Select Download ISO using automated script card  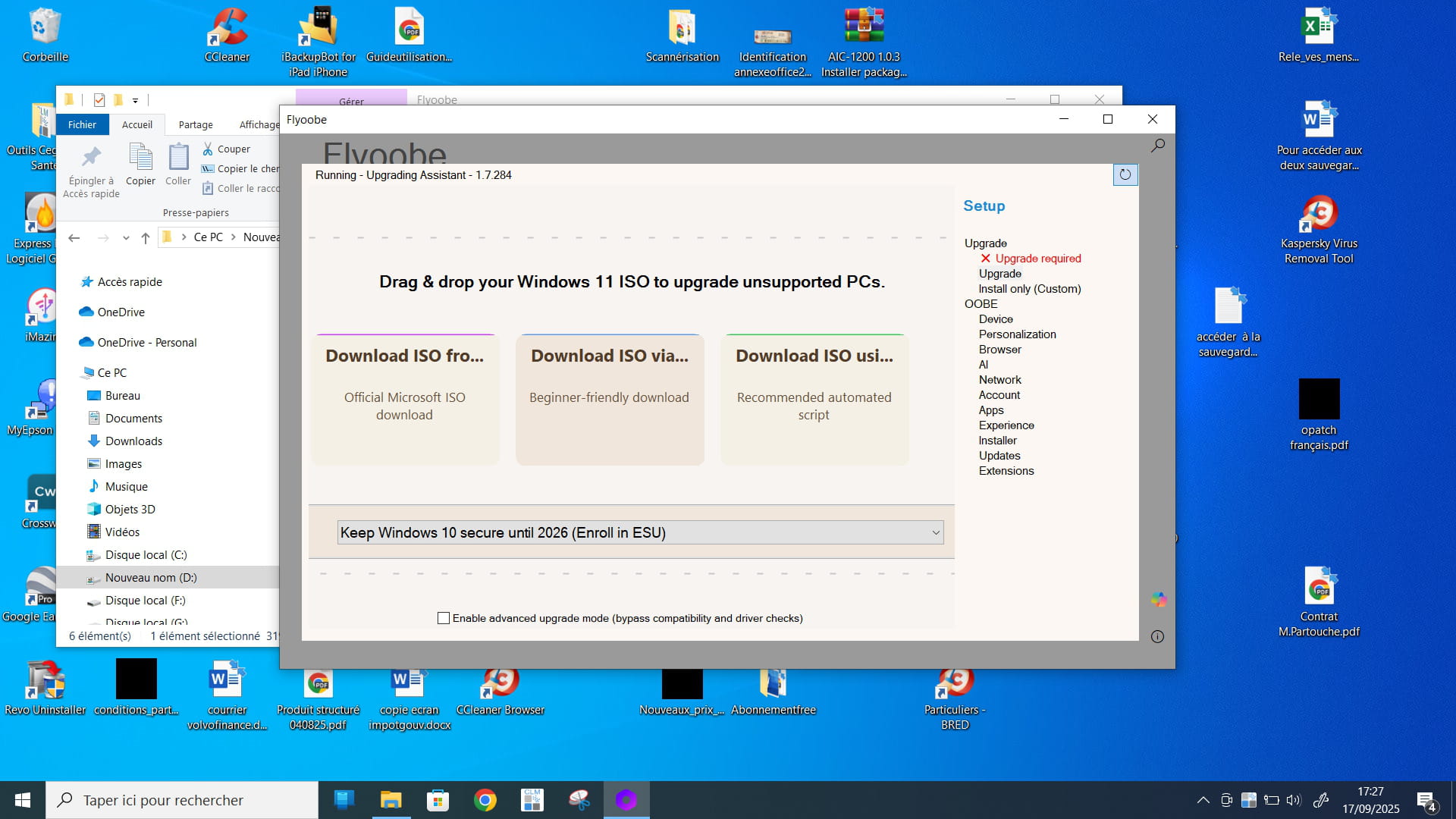(814, 400)
